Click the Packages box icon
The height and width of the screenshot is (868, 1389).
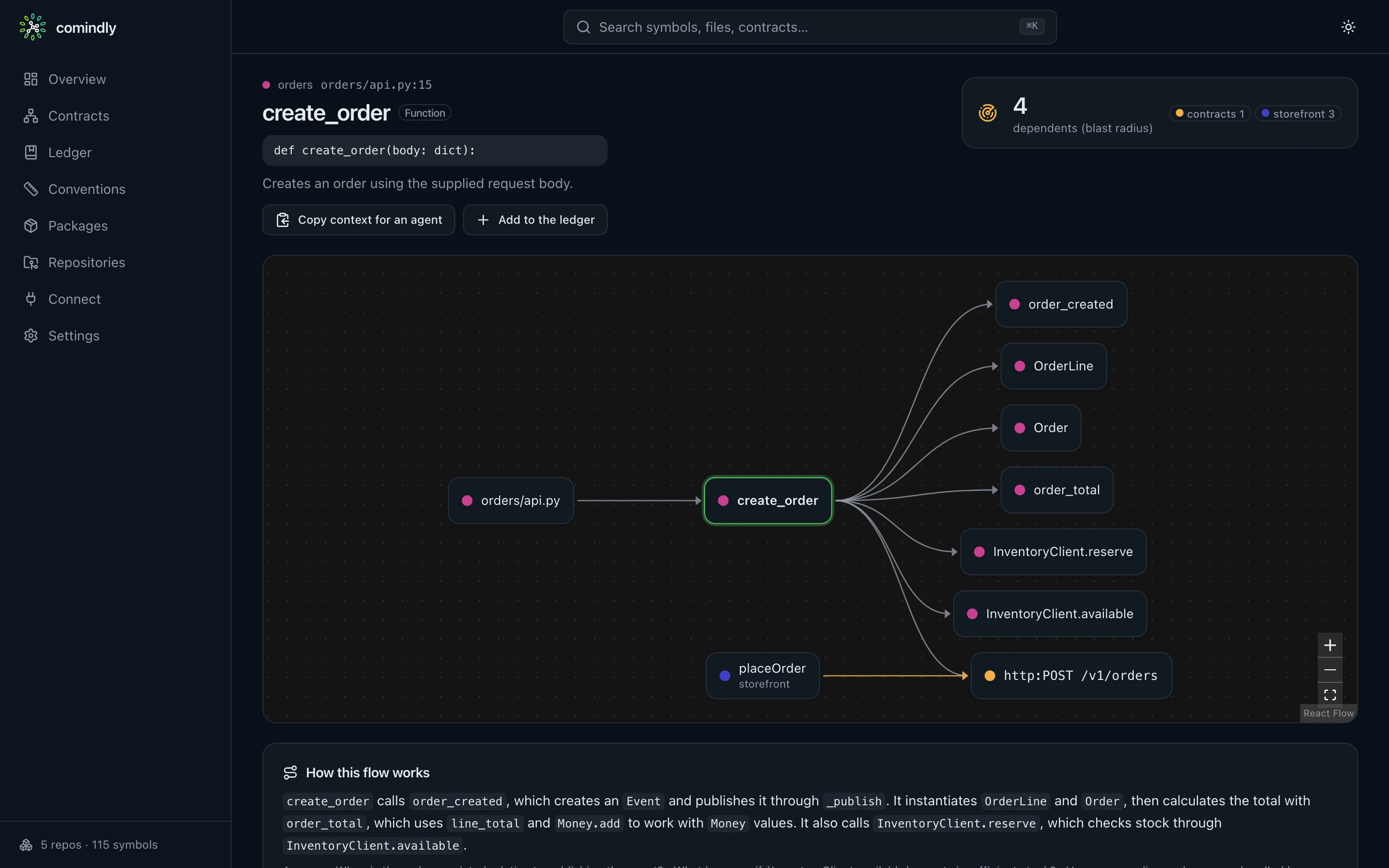31,226
